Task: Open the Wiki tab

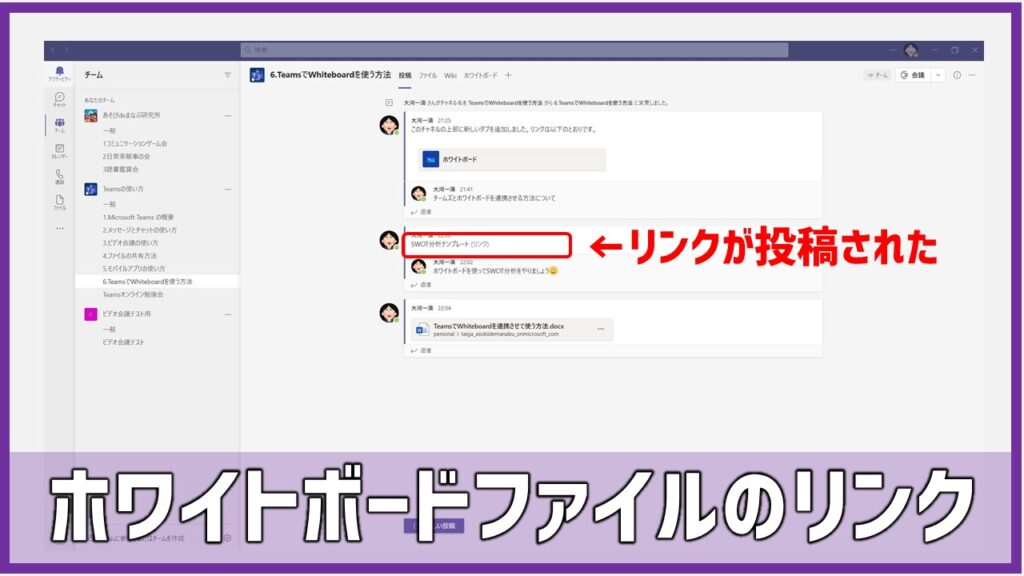Action: tap(451, 76)
